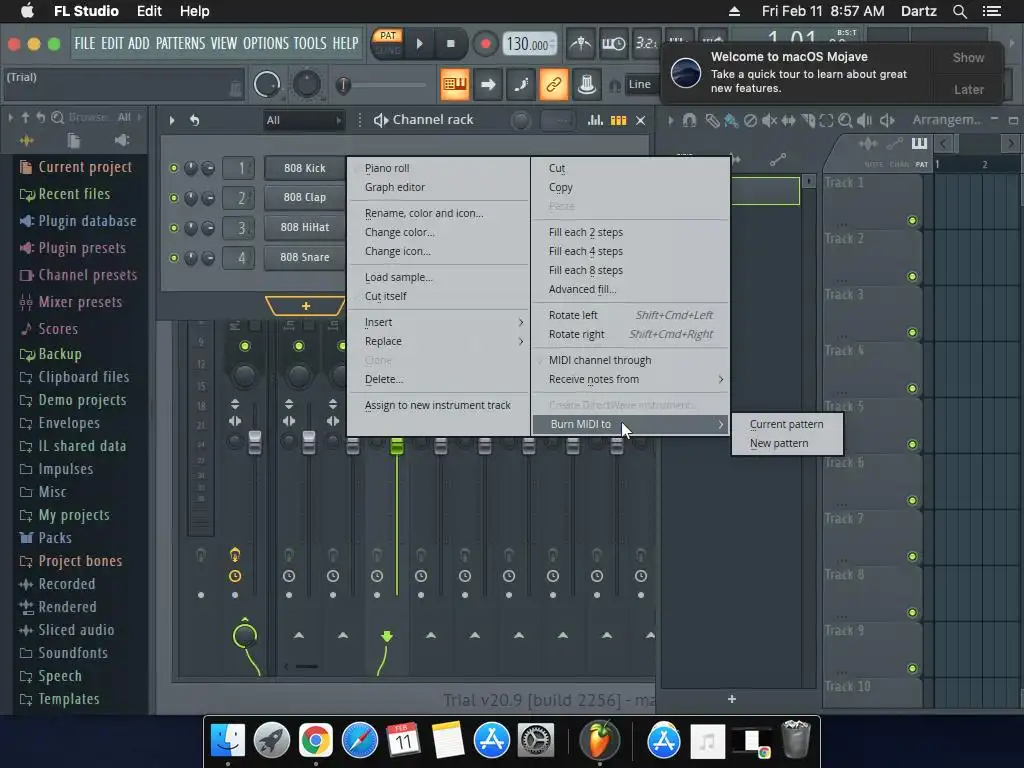The width and height of the screenshot is (1024, 768).
Task: Select the playlist mute tool icon
Action: pyautogui.click(x=770, y=120)
